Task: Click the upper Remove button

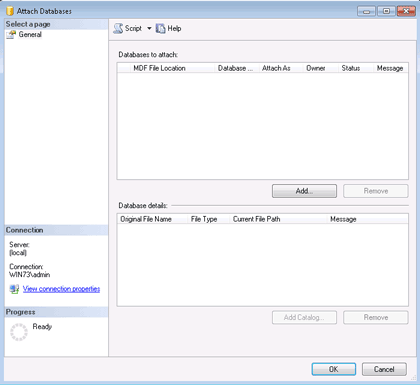Action: (376, 191)
